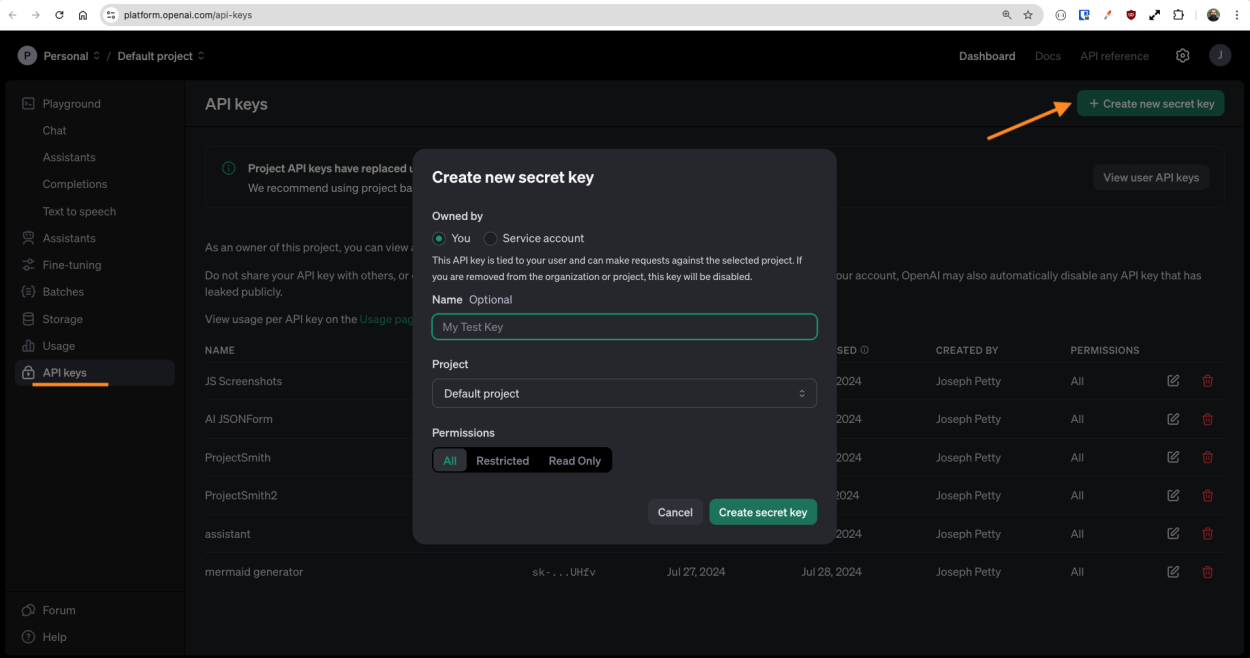Delete the ProjectSmith API key
This screenshot has height=658, width=1250.
click(x=1207, y=457)
